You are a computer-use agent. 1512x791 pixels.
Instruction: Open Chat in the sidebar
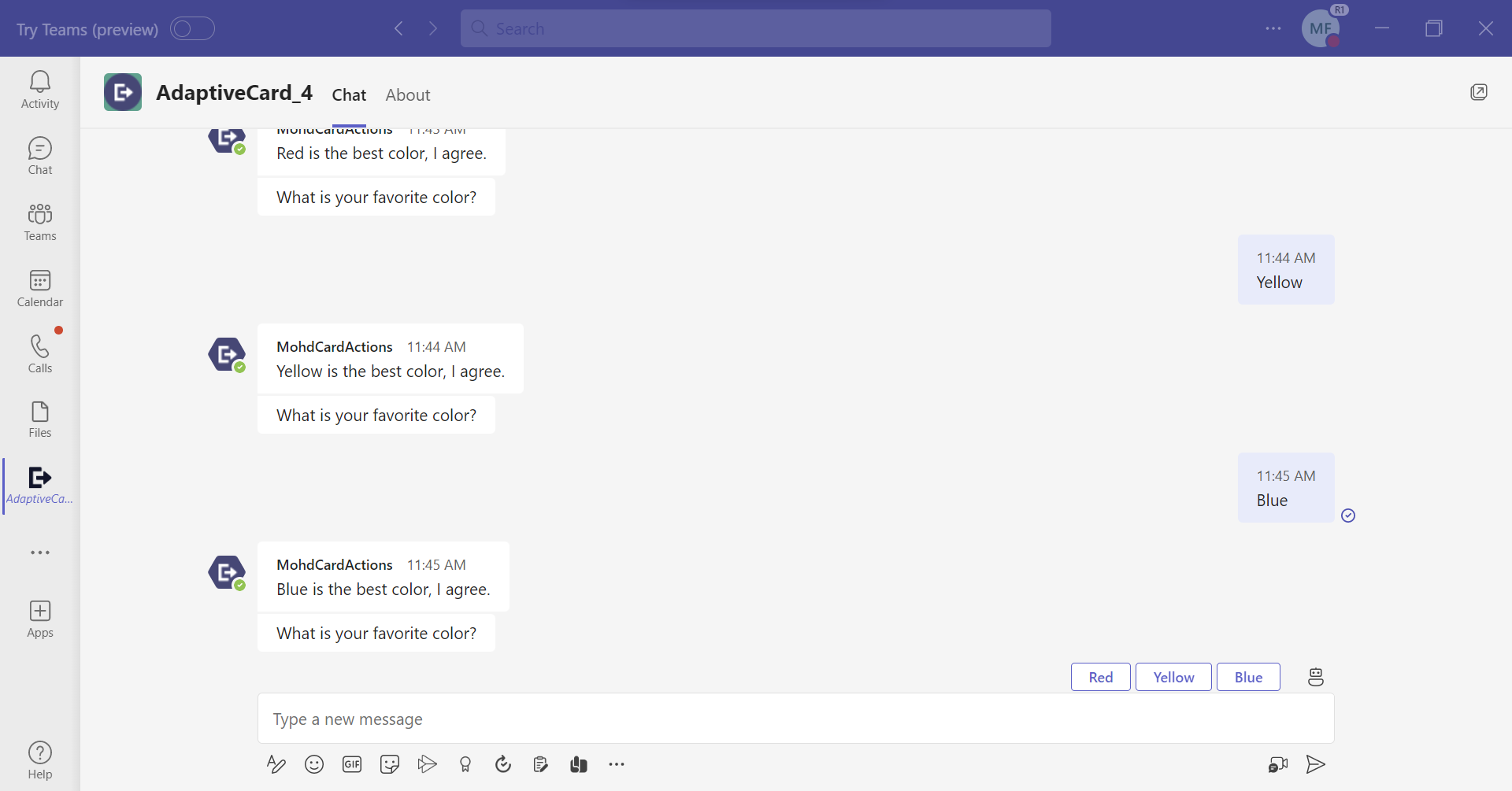[x=40, y=156]
